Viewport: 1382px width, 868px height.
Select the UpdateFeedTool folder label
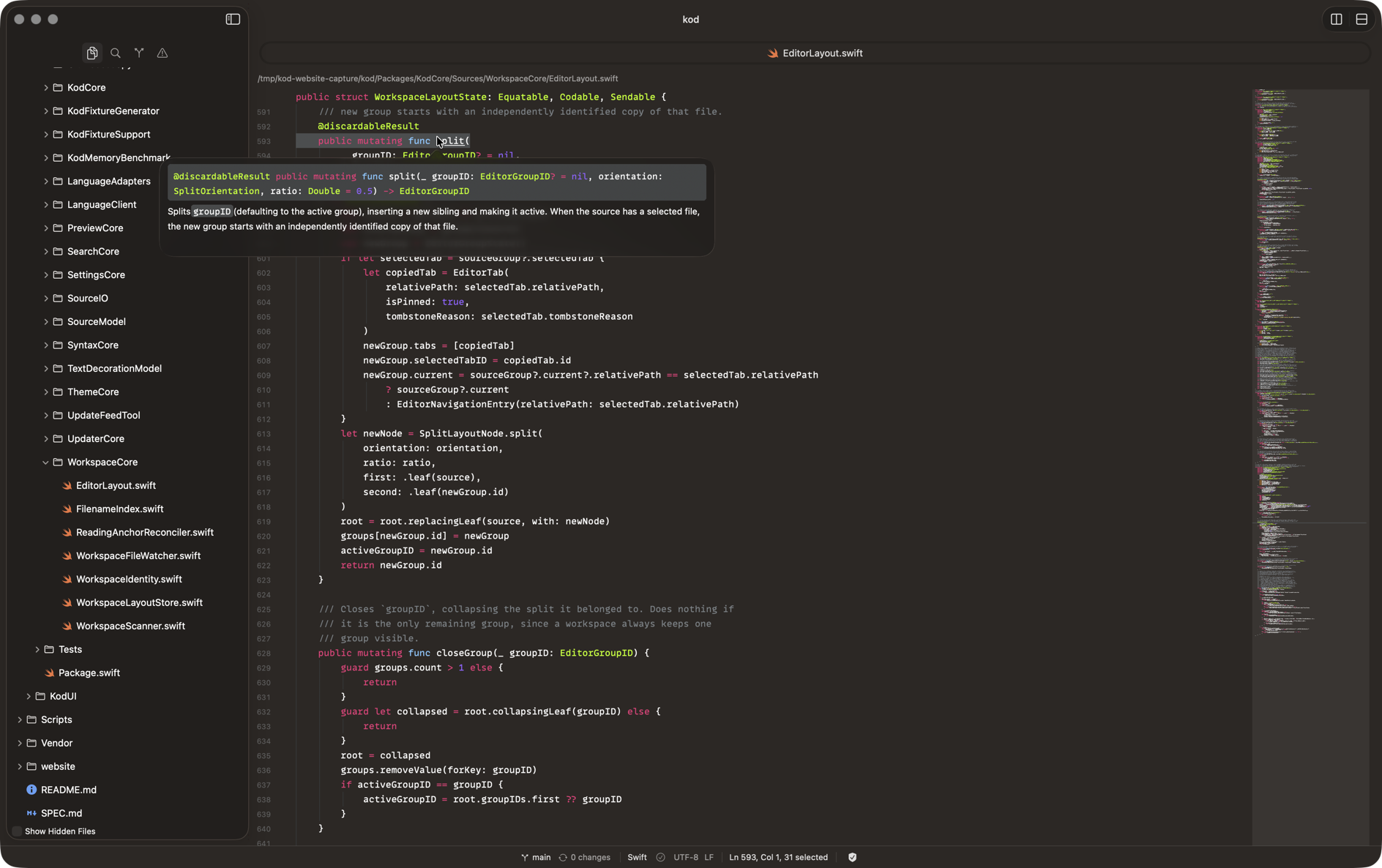tap(104, 415)
